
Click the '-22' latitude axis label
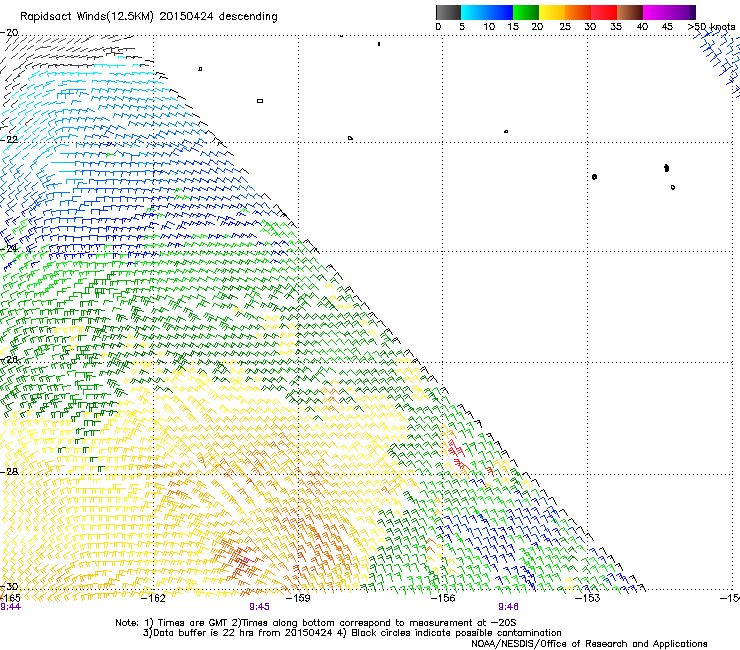9,140
